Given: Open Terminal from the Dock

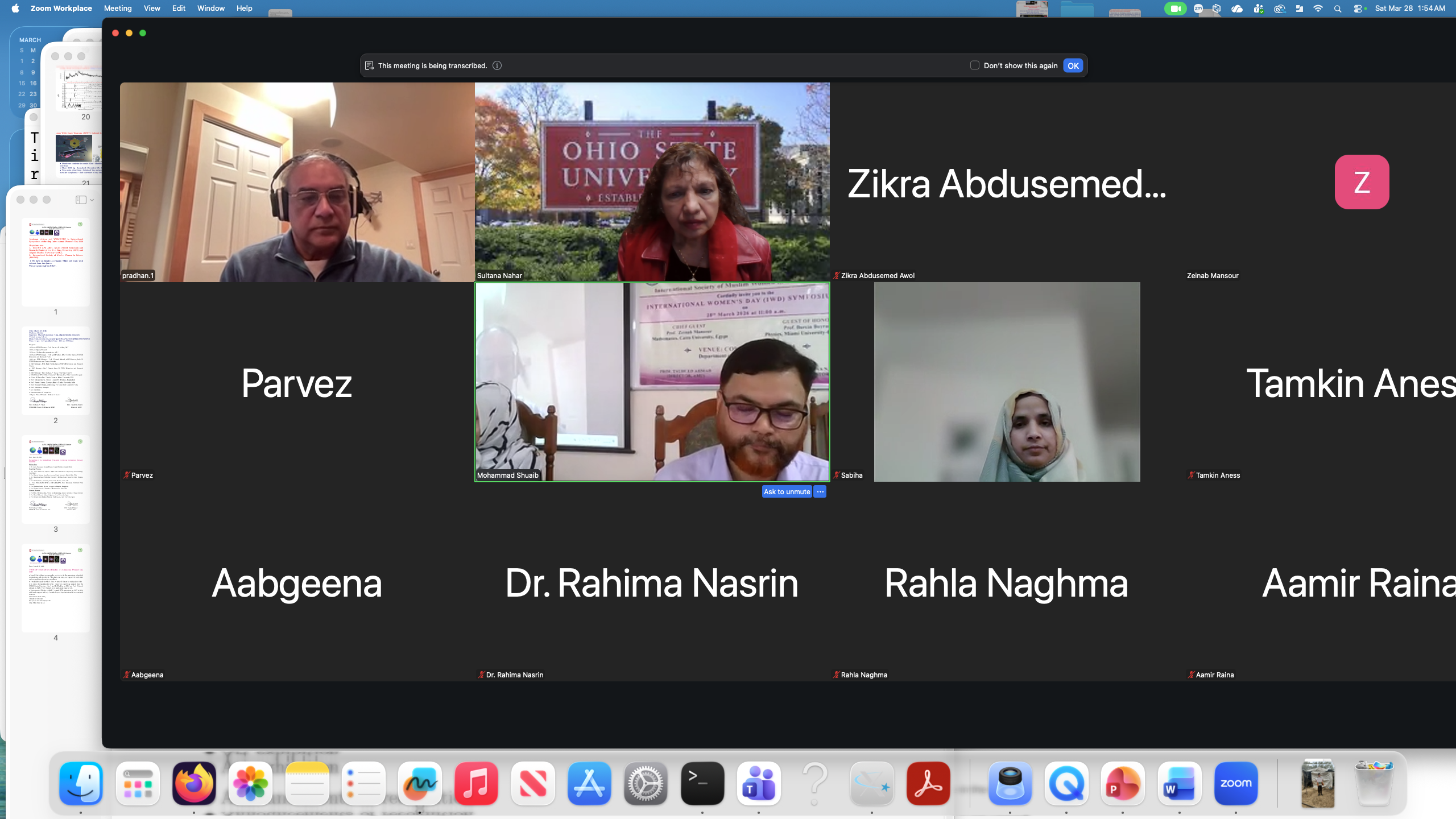Looking at the screenshot, I should pos(702,783).
